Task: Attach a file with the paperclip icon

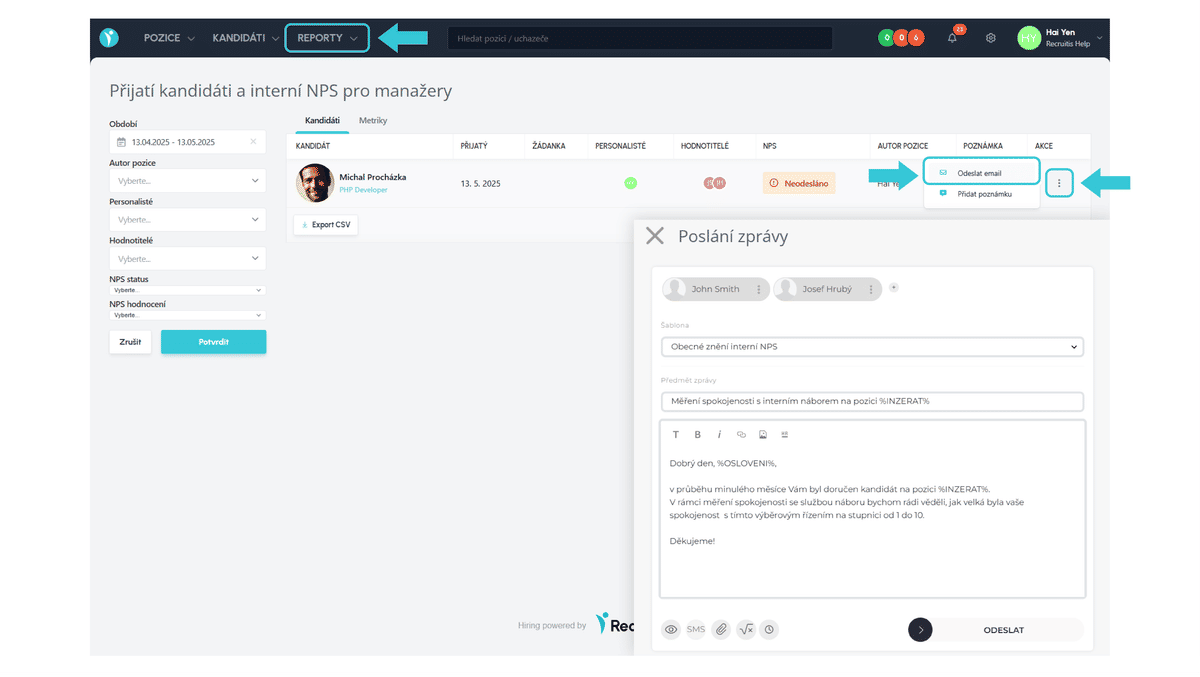Action: pos(720,630)
